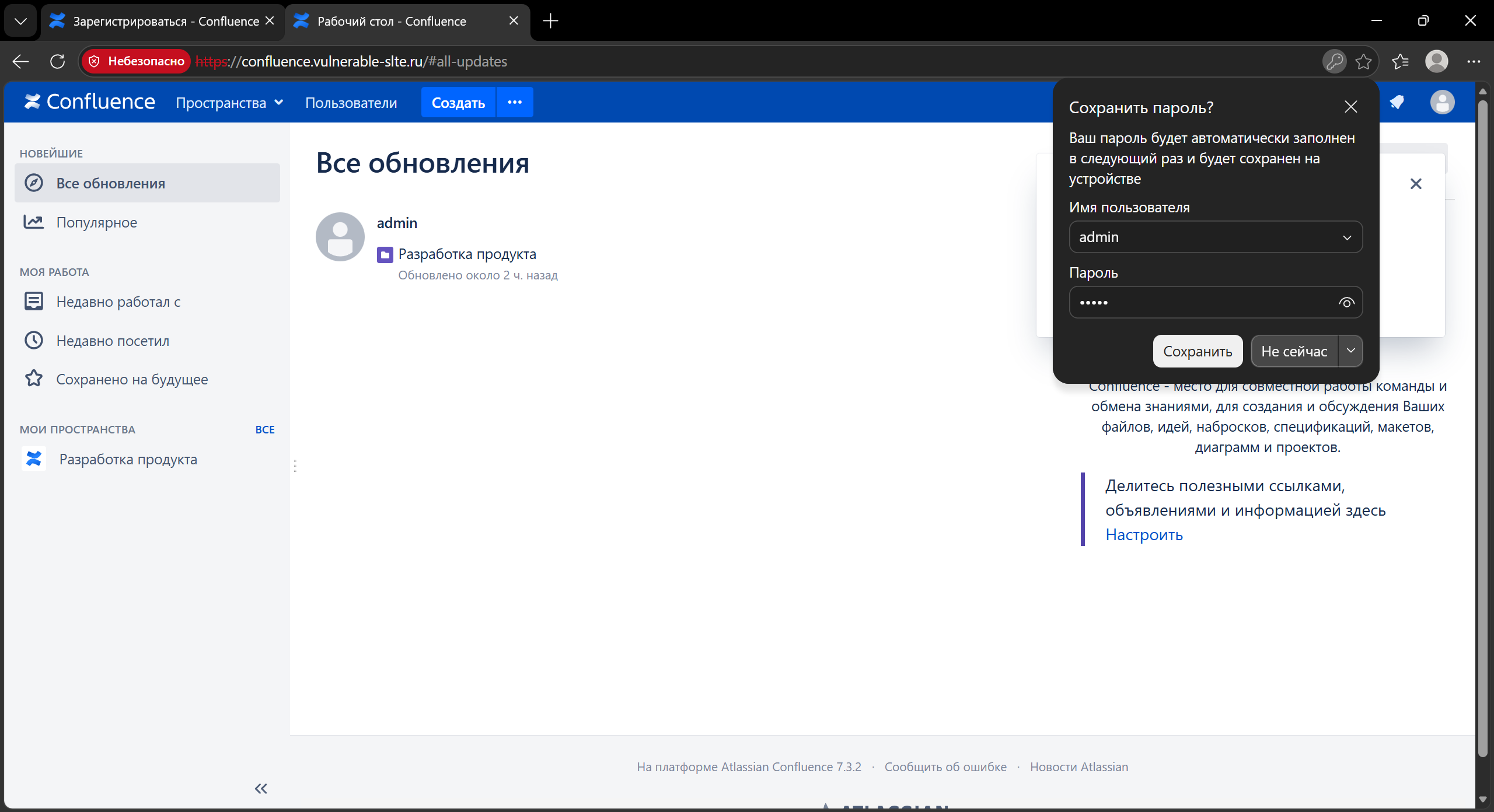Collapse the sidebar with double-arrow icon
Screen dimensions: 1494x812
coord(261,789)
